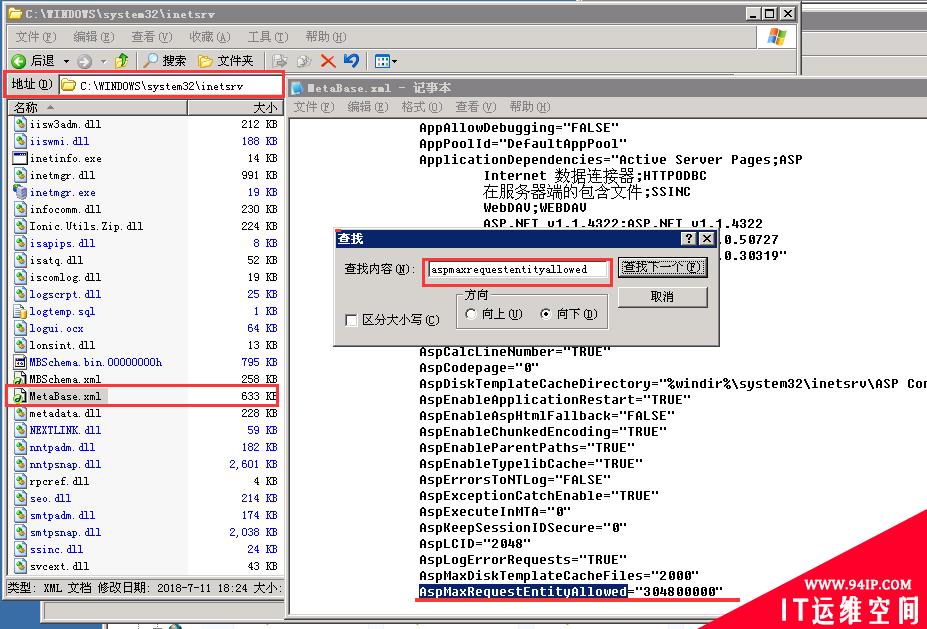
Task: Select the isapips.dll file name
Action: (62, 243)
